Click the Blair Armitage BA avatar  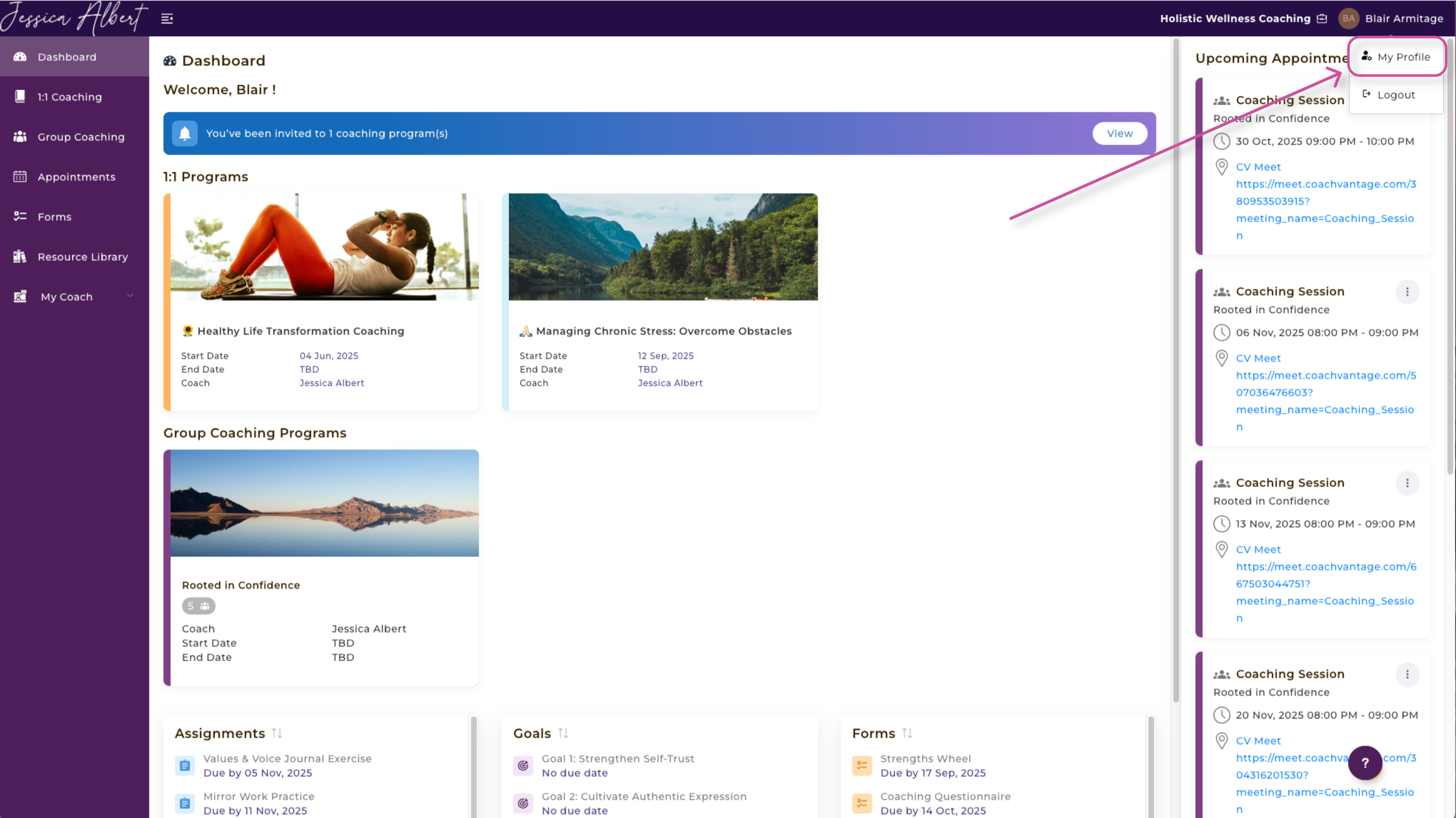1348,18
